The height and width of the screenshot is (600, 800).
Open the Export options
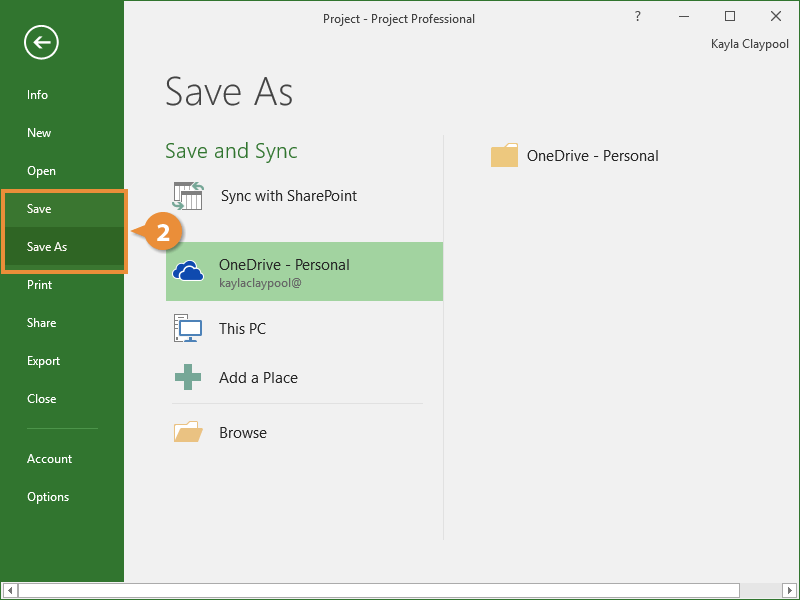tap(43, 361)
